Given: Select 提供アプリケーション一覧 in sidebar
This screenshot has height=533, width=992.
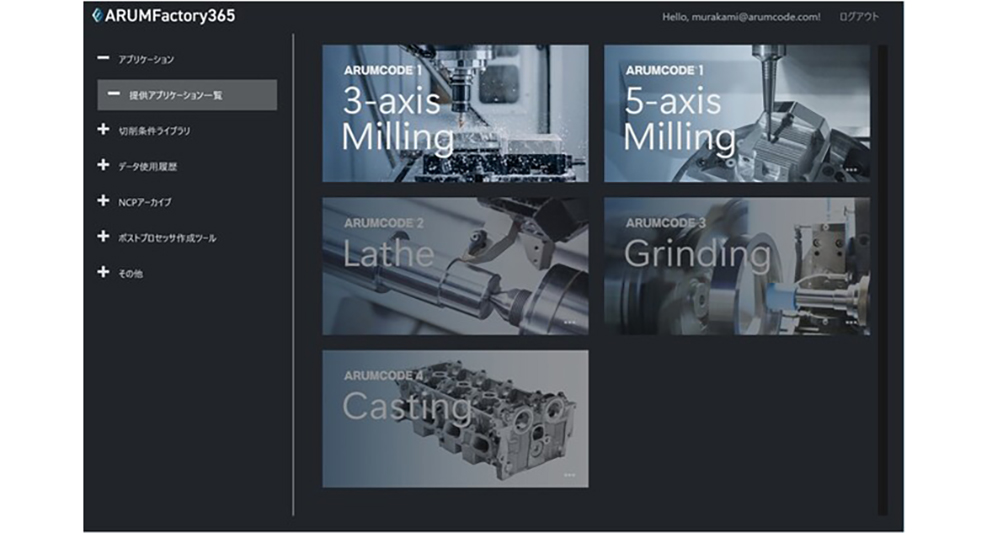Looking at the screenshot, I should [x=187, y=95].
